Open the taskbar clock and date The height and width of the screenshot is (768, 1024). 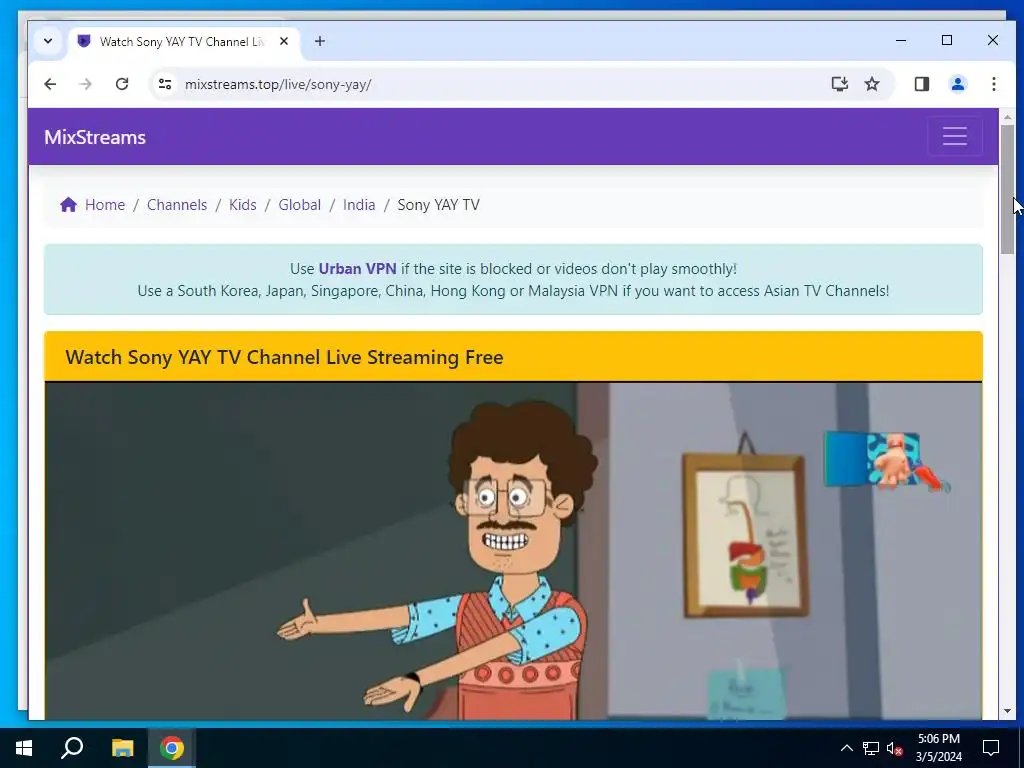coord(938,748)
